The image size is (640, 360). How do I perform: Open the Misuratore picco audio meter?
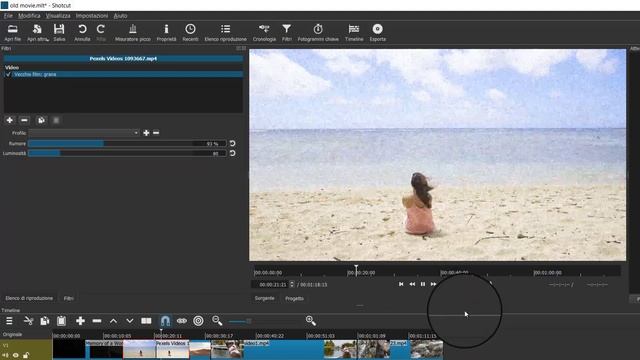(x=133, y=33)
